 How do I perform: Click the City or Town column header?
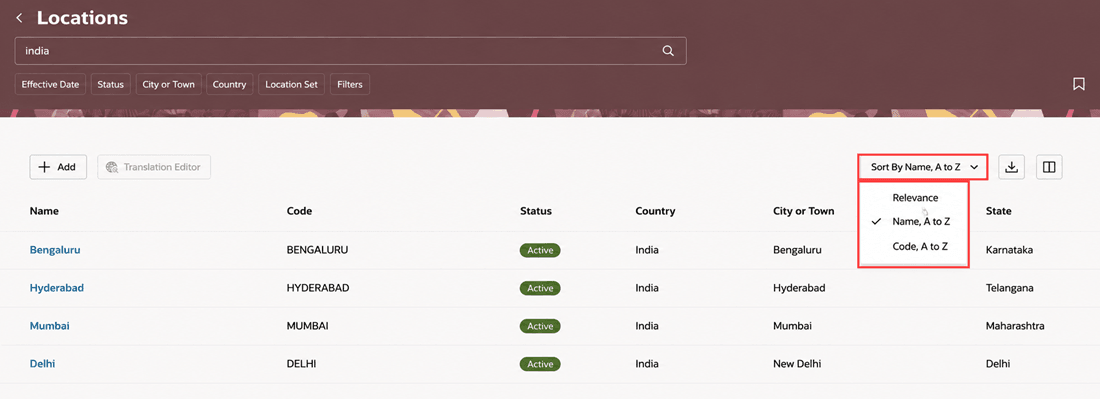click(803, 211)
